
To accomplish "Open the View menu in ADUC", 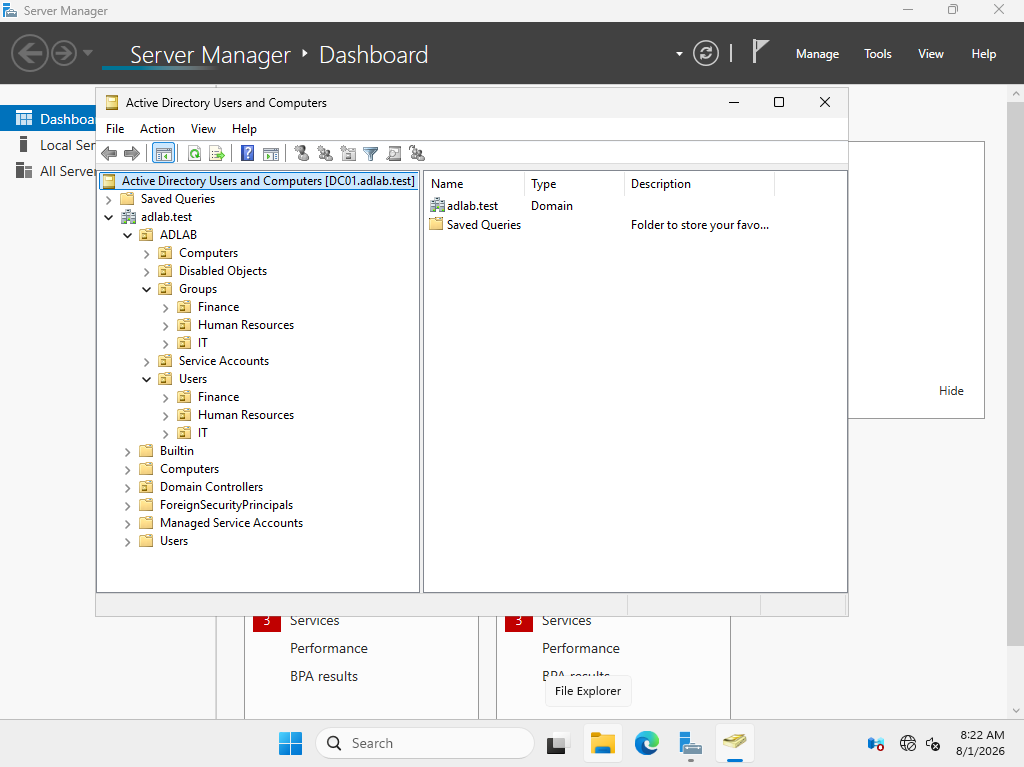I will [203, 129].
